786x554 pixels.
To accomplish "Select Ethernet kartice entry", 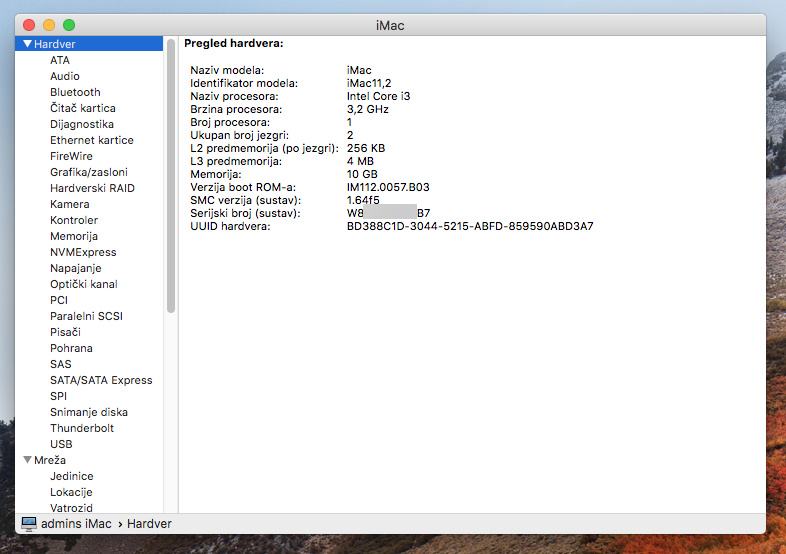I will point(92,140).
